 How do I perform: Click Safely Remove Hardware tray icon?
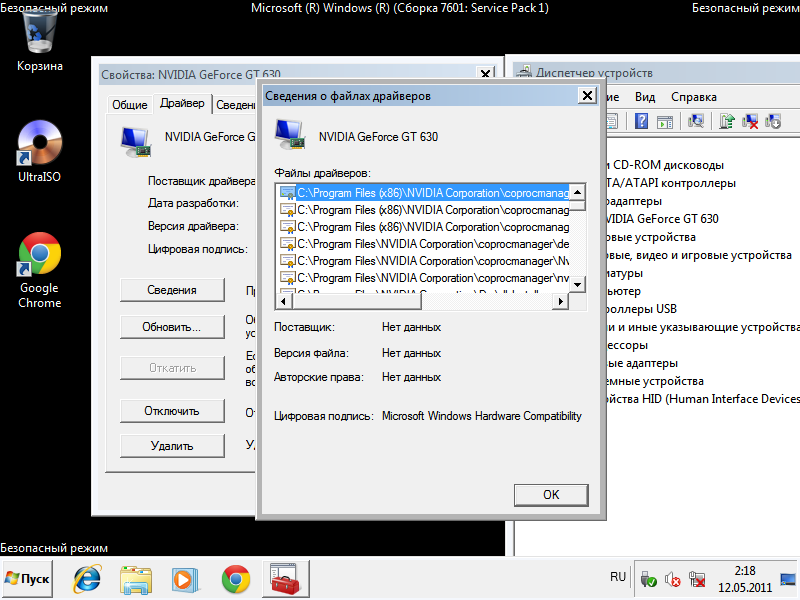tap(648, 580)
